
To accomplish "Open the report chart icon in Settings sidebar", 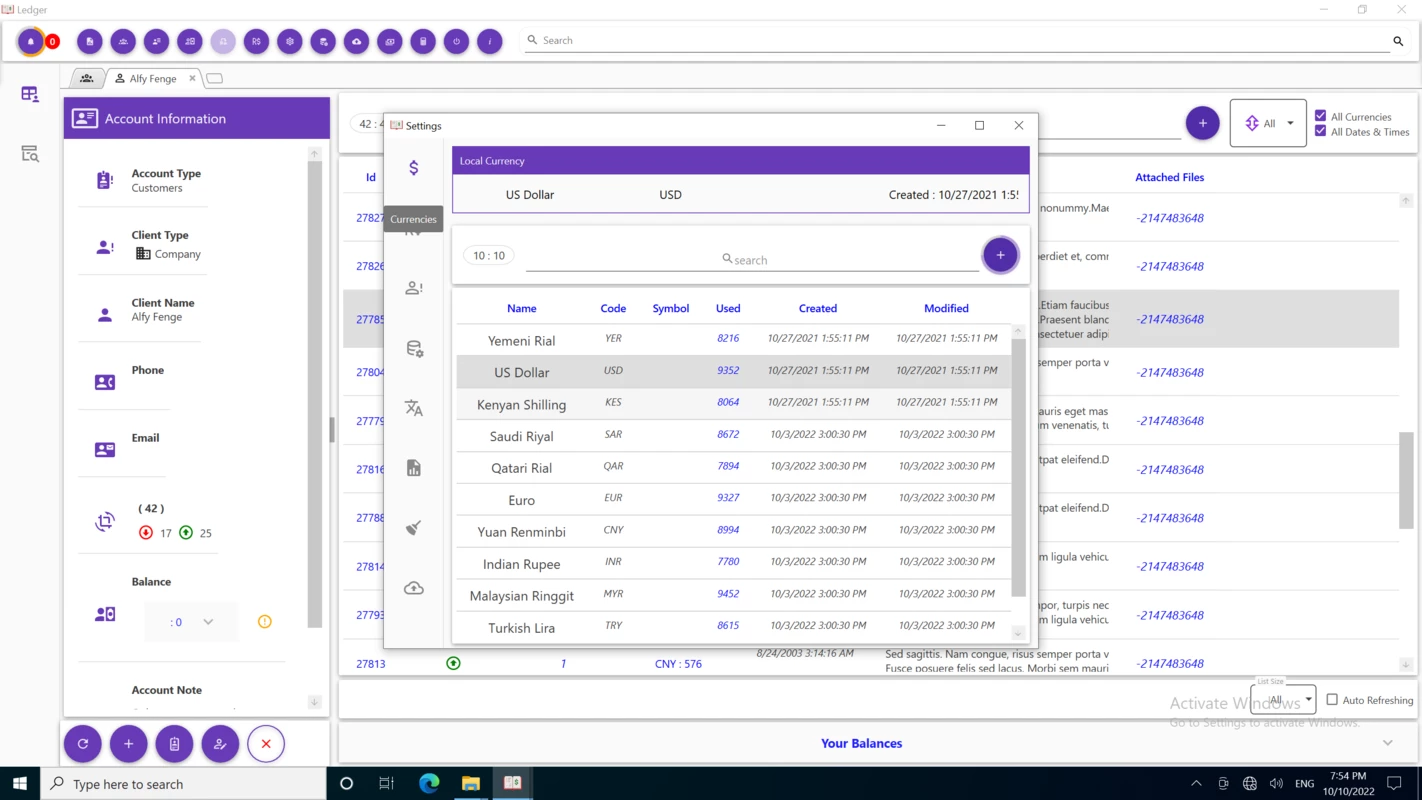I will pos(414,468).
